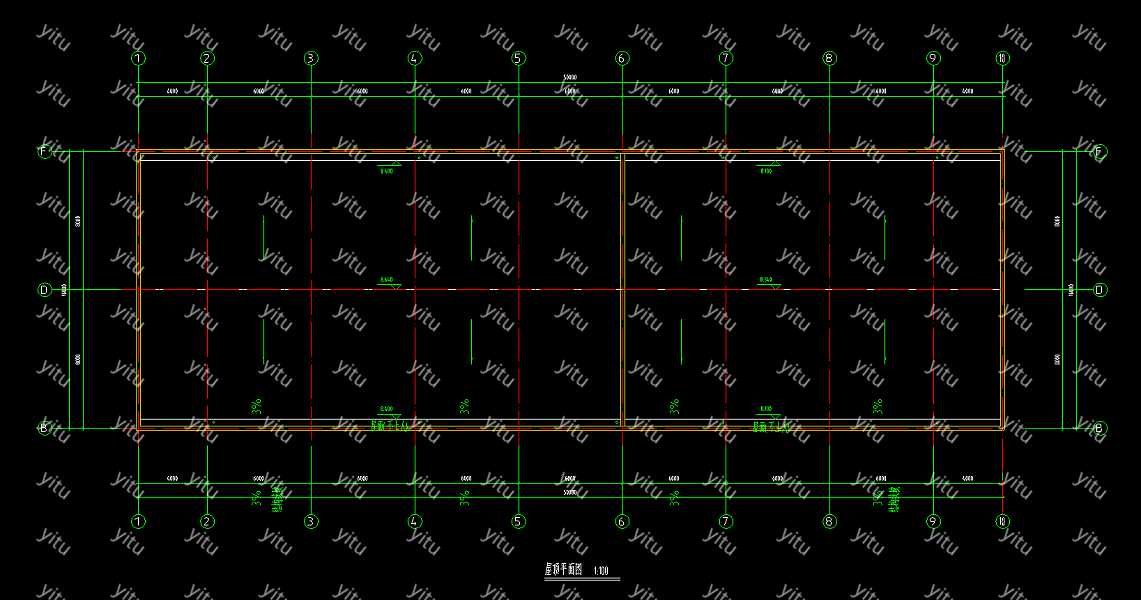Select grid bubble 8 along the bottom
This screenshot has width=1141, height=600.
[829, 521]
